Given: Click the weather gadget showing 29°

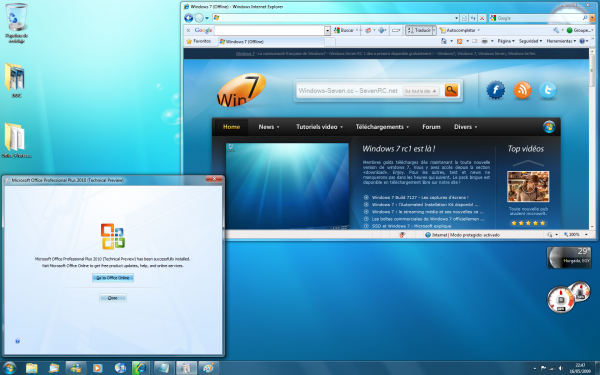Looking at the screenshot, I should tap(569, 257).
